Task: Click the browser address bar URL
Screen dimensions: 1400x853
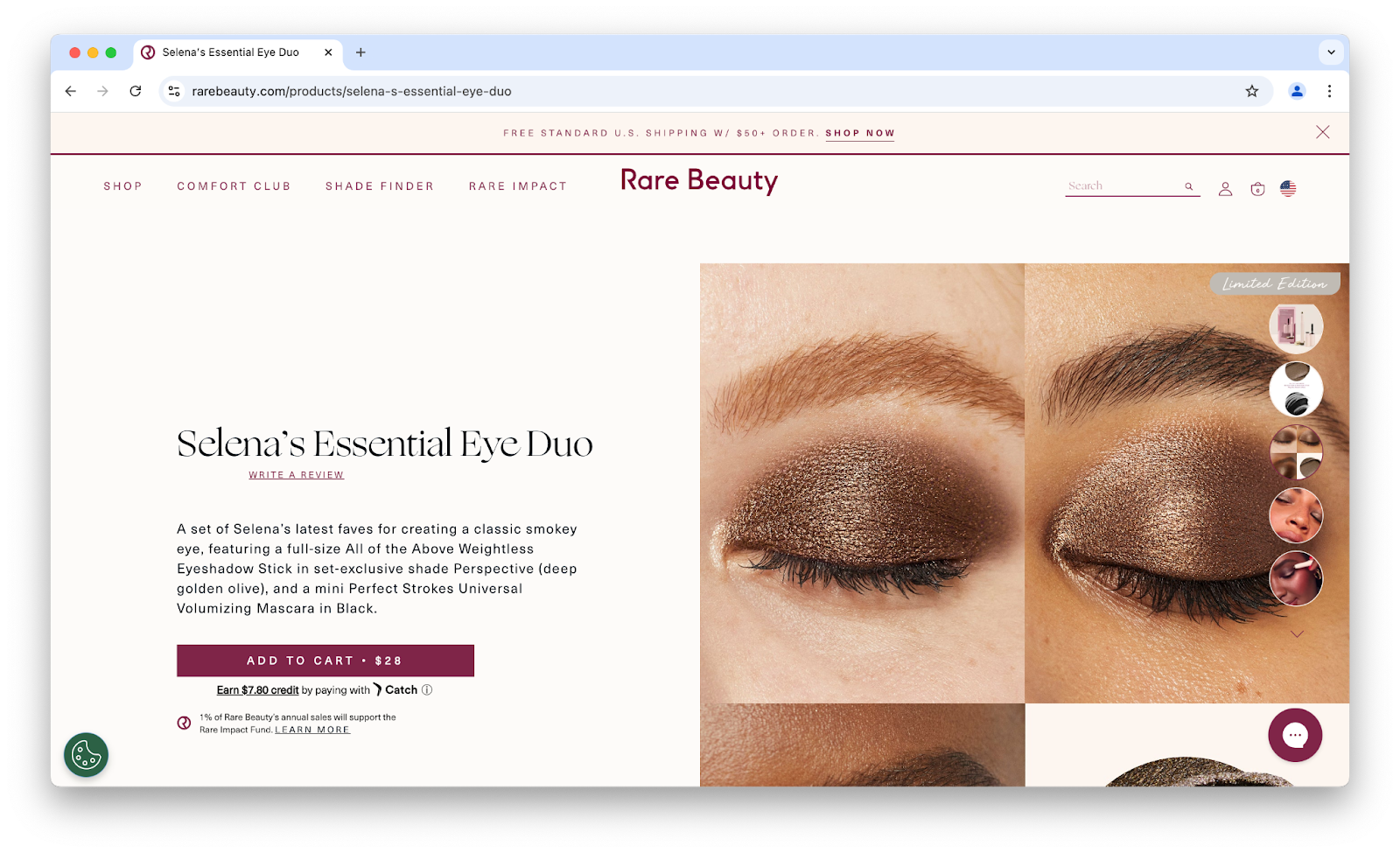Action: click(x=352, y=91)
